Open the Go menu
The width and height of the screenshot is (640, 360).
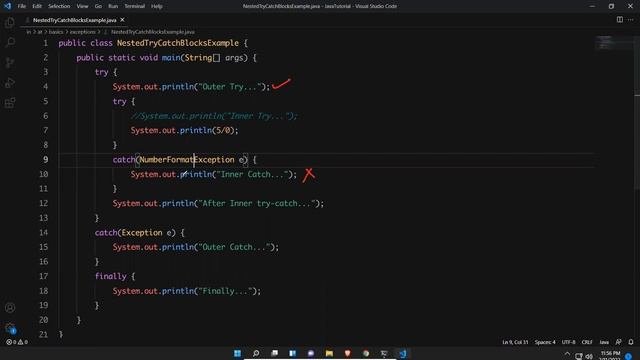coord(98,6)
